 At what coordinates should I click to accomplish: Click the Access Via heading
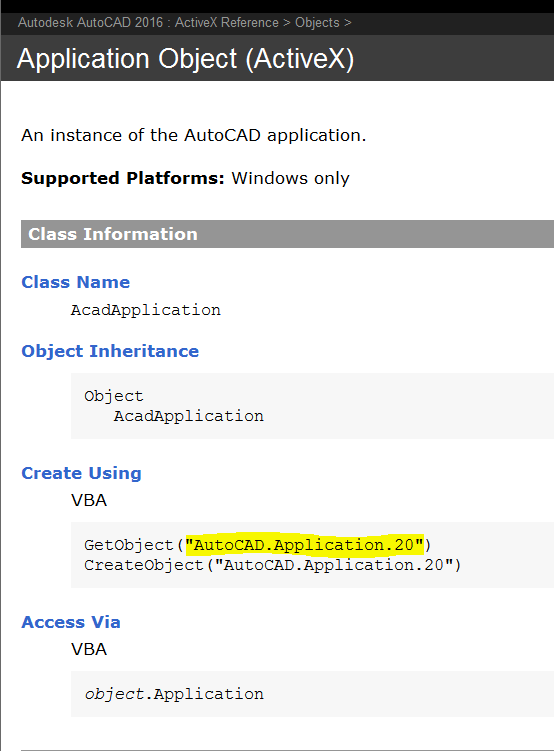71,622
